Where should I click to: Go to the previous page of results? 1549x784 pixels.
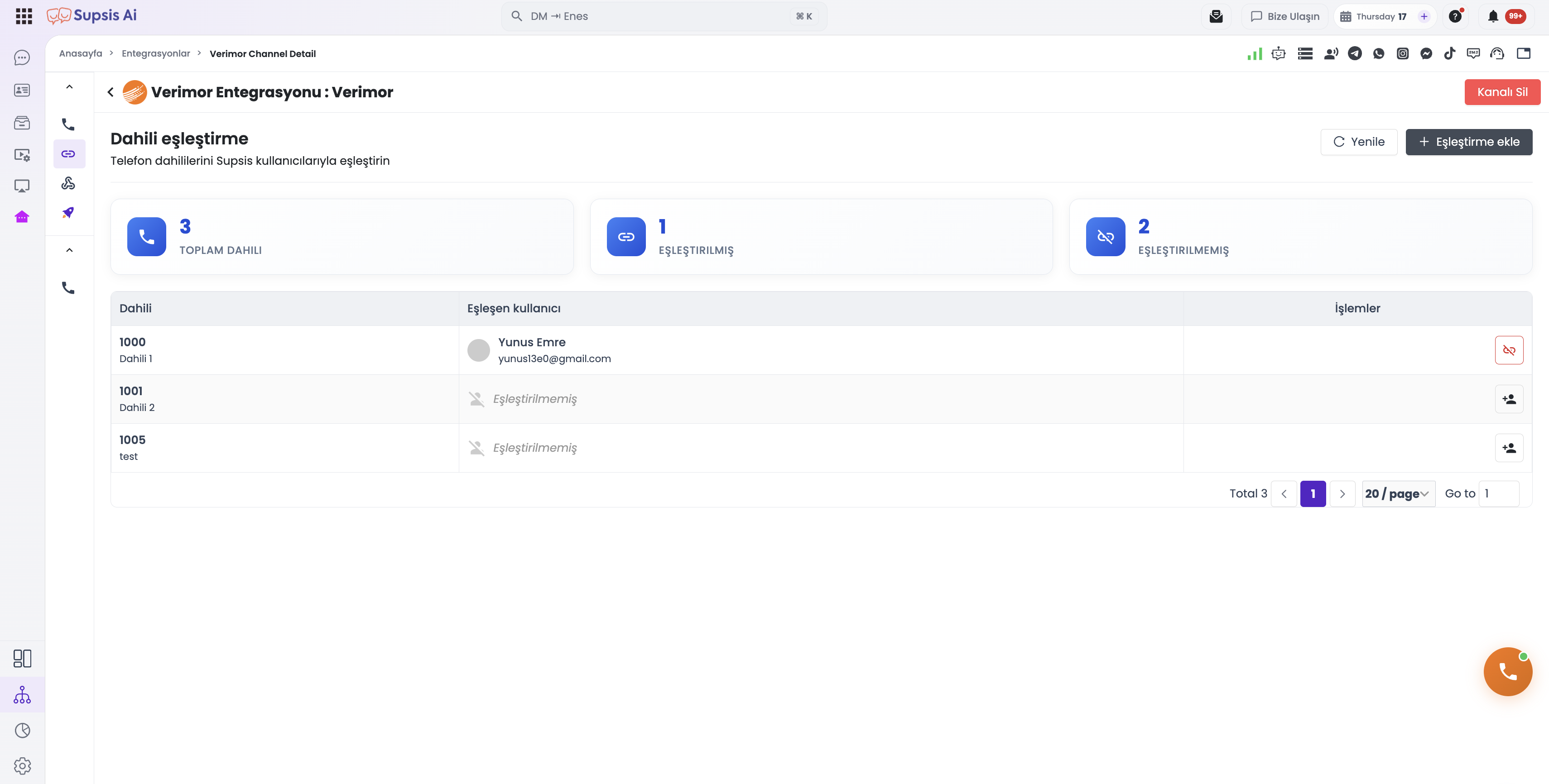point(1284,494)
